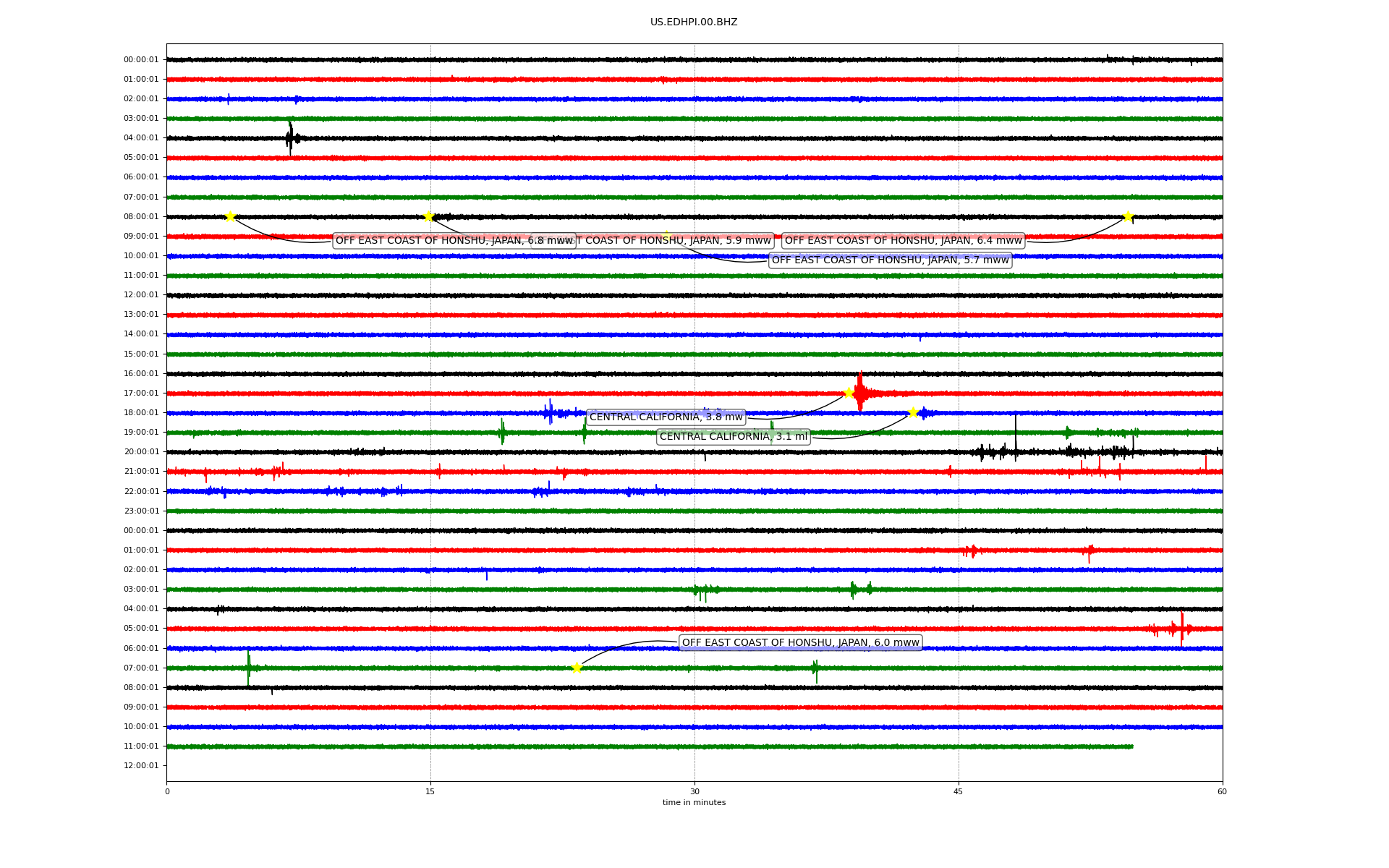Click the 'time in minutes' axis label
1389x868 pixels.
click(x=694, y=803)
